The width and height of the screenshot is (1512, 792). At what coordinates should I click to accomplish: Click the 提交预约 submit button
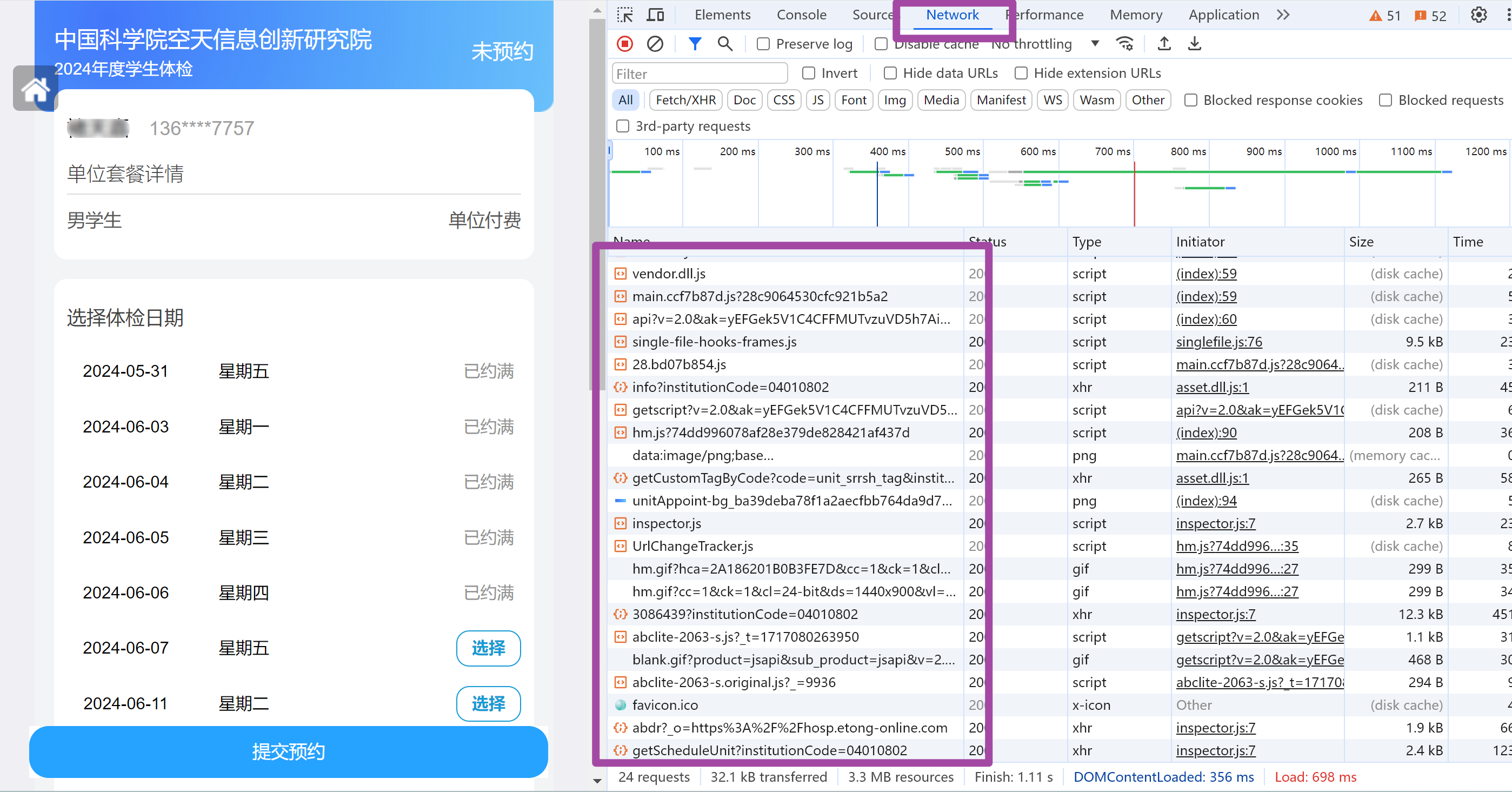click(x=288, y=751)
